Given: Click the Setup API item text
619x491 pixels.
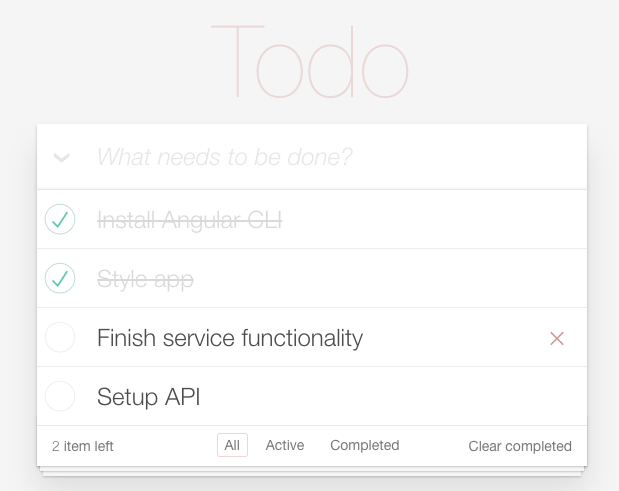Looking at the screenshot, I should [x=148, y=397].
